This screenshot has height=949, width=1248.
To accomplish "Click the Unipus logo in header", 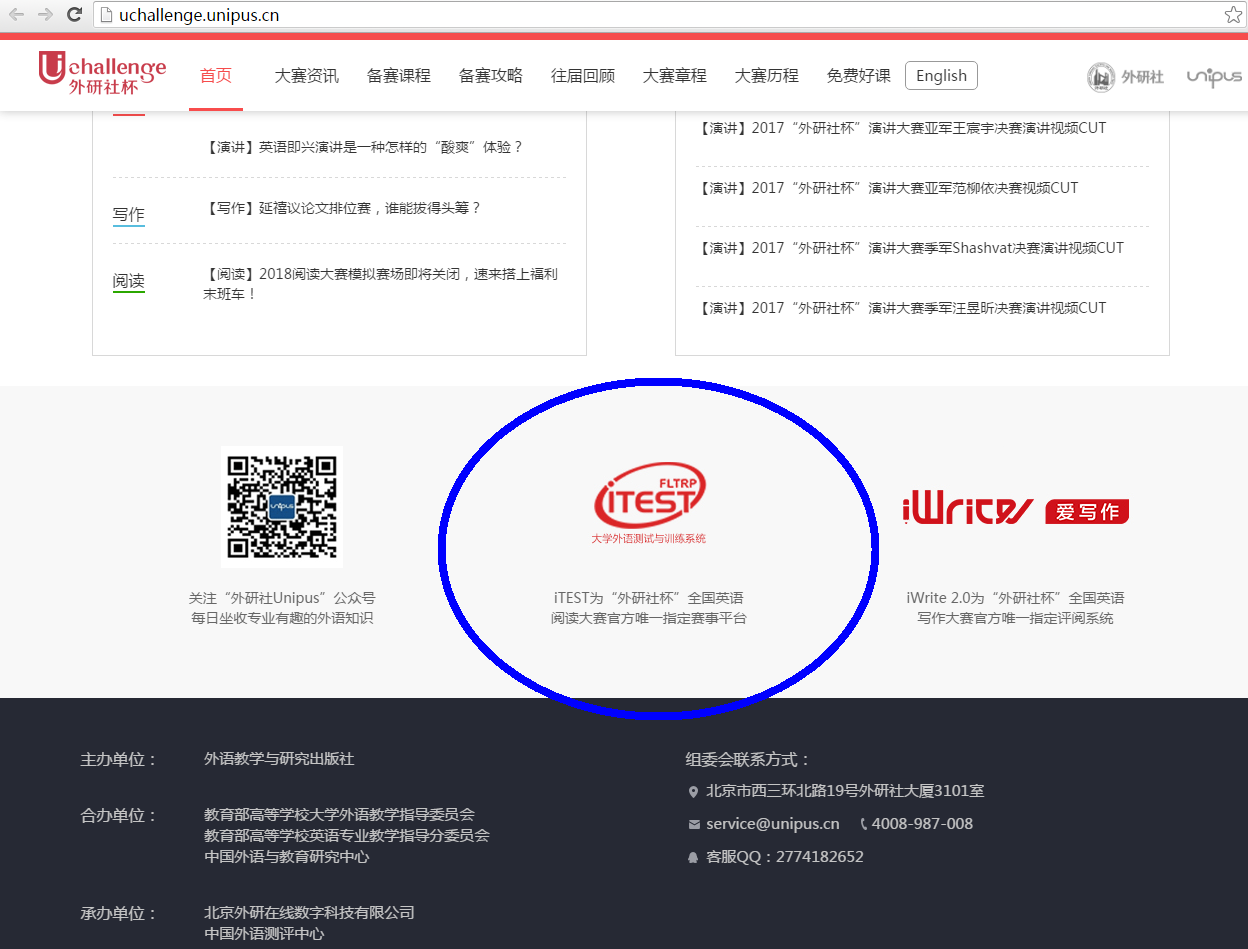I will (x=1213, y=77).
